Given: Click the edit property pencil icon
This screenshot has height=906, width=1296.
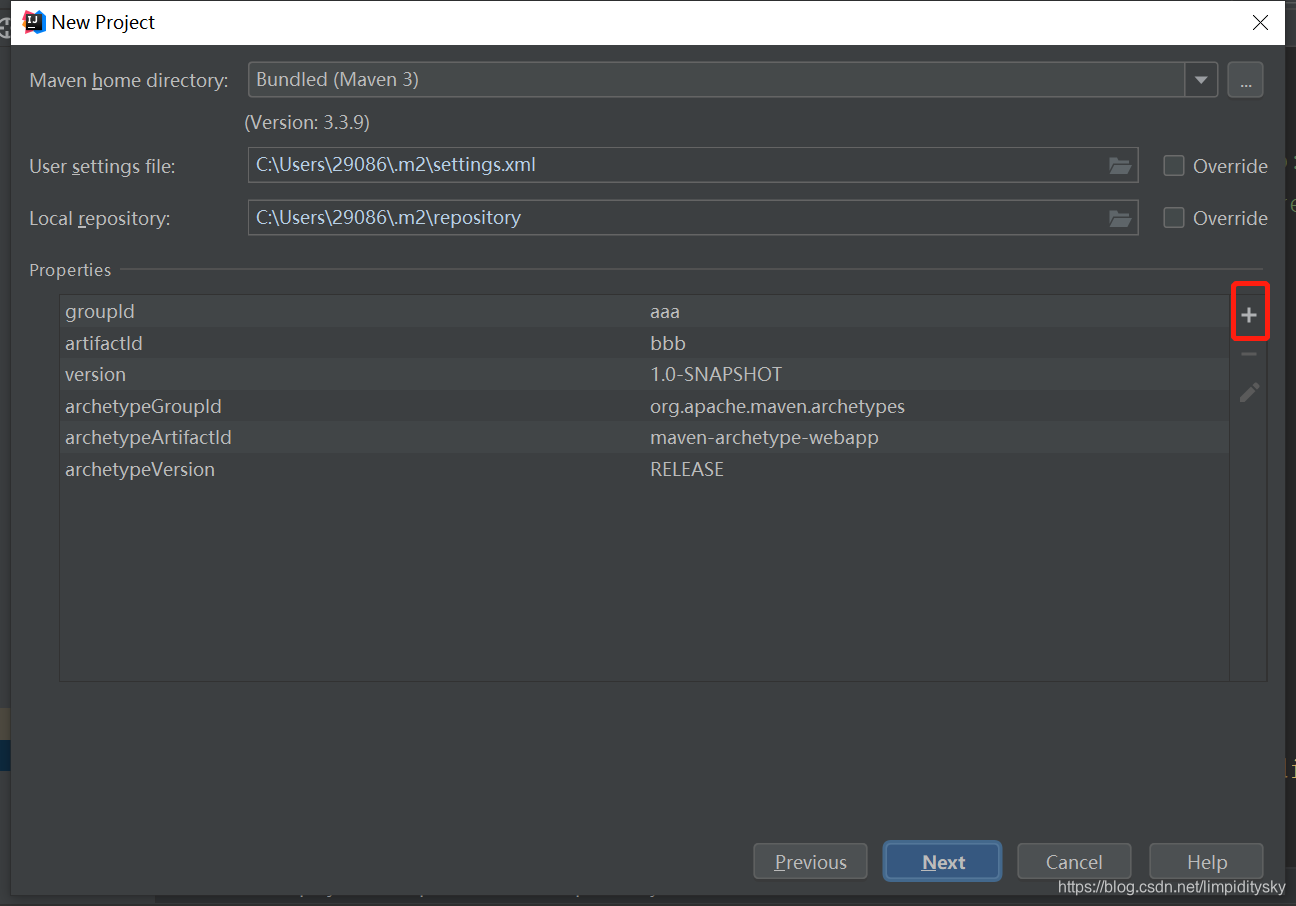Looking at the screenshot, I should point(1249,392).
